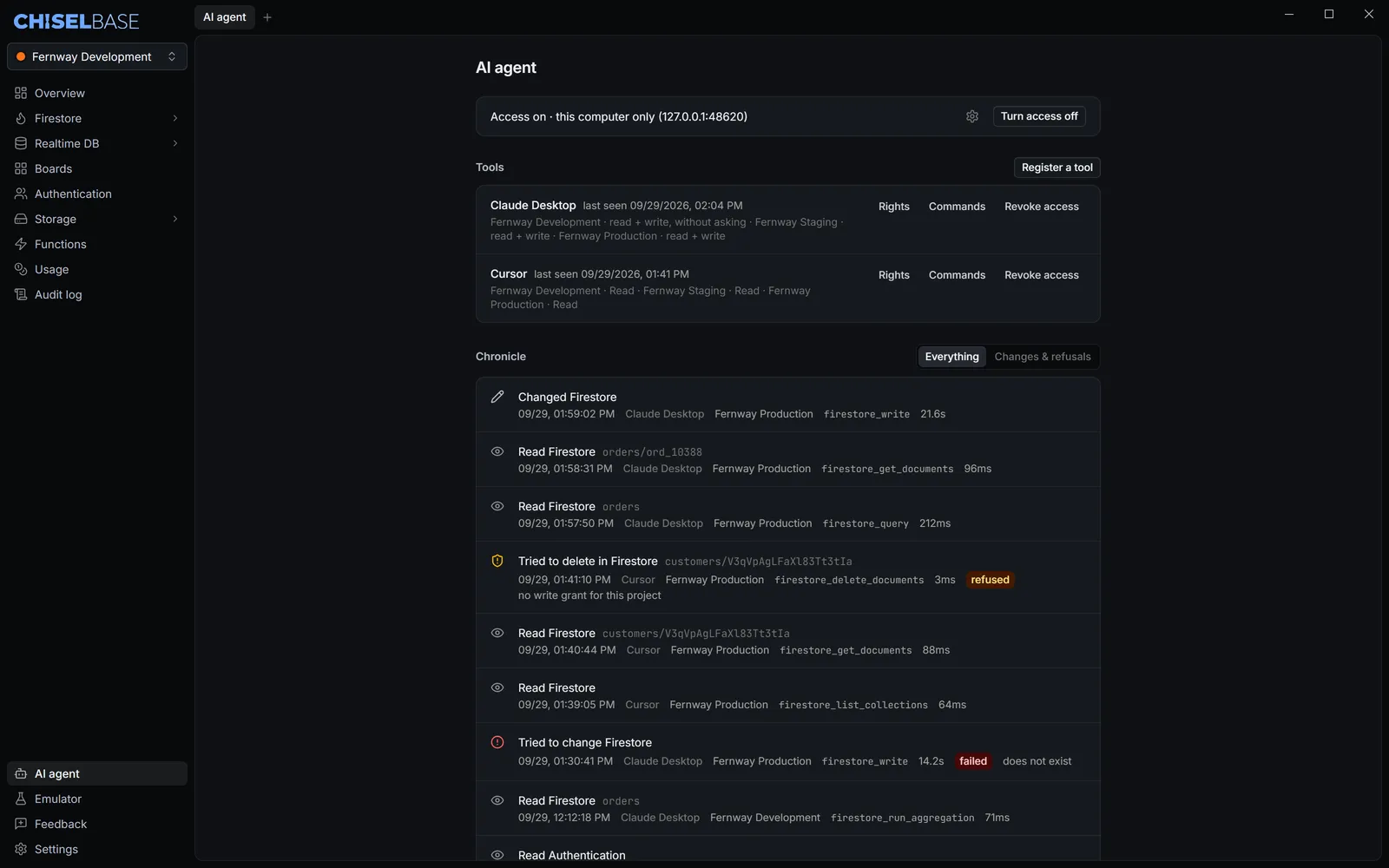Select the Everything chronicle filter

(951, 357)
